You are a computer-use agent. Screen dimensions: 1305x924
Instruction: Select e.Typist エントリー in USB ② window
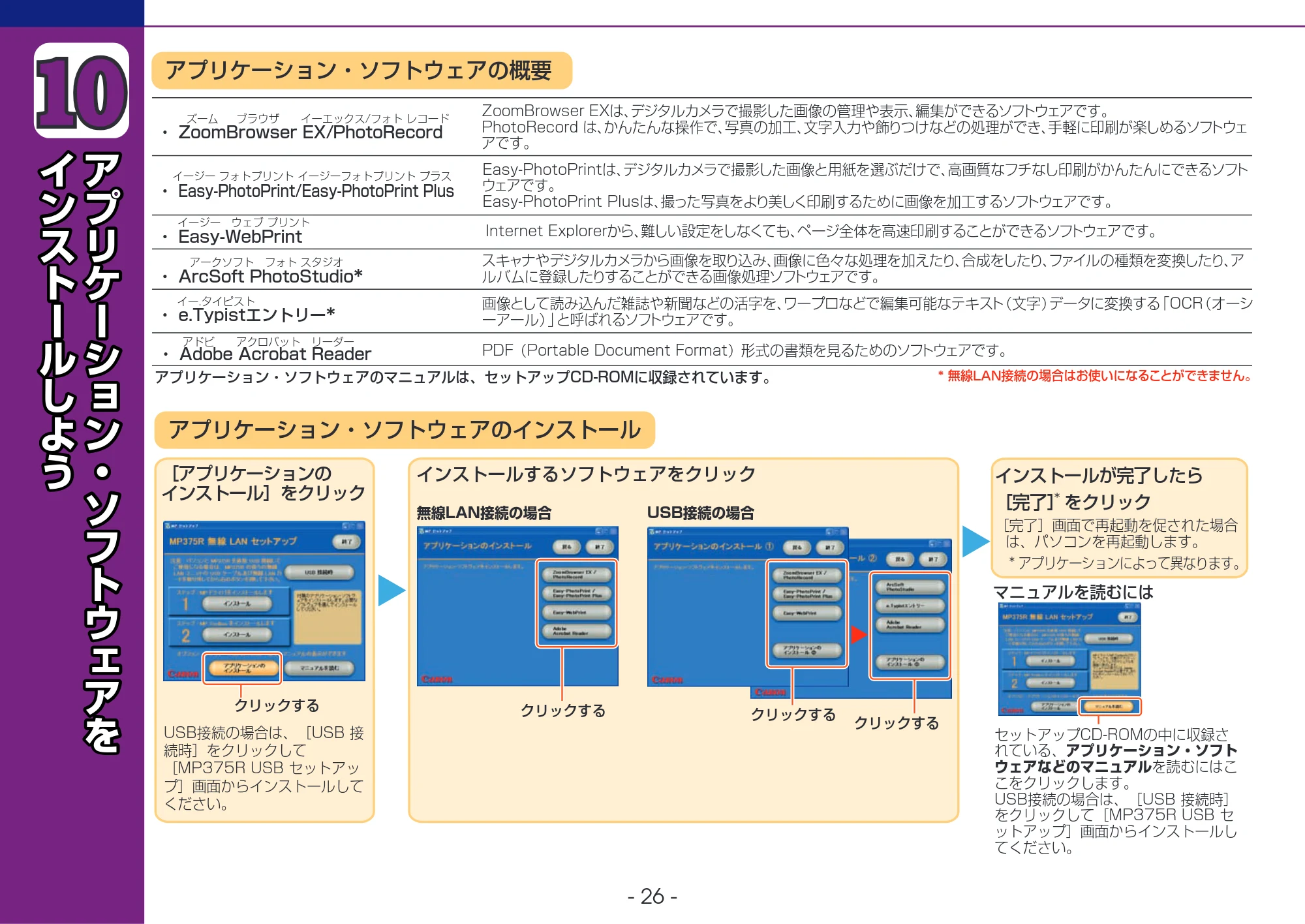pos(910,606)
